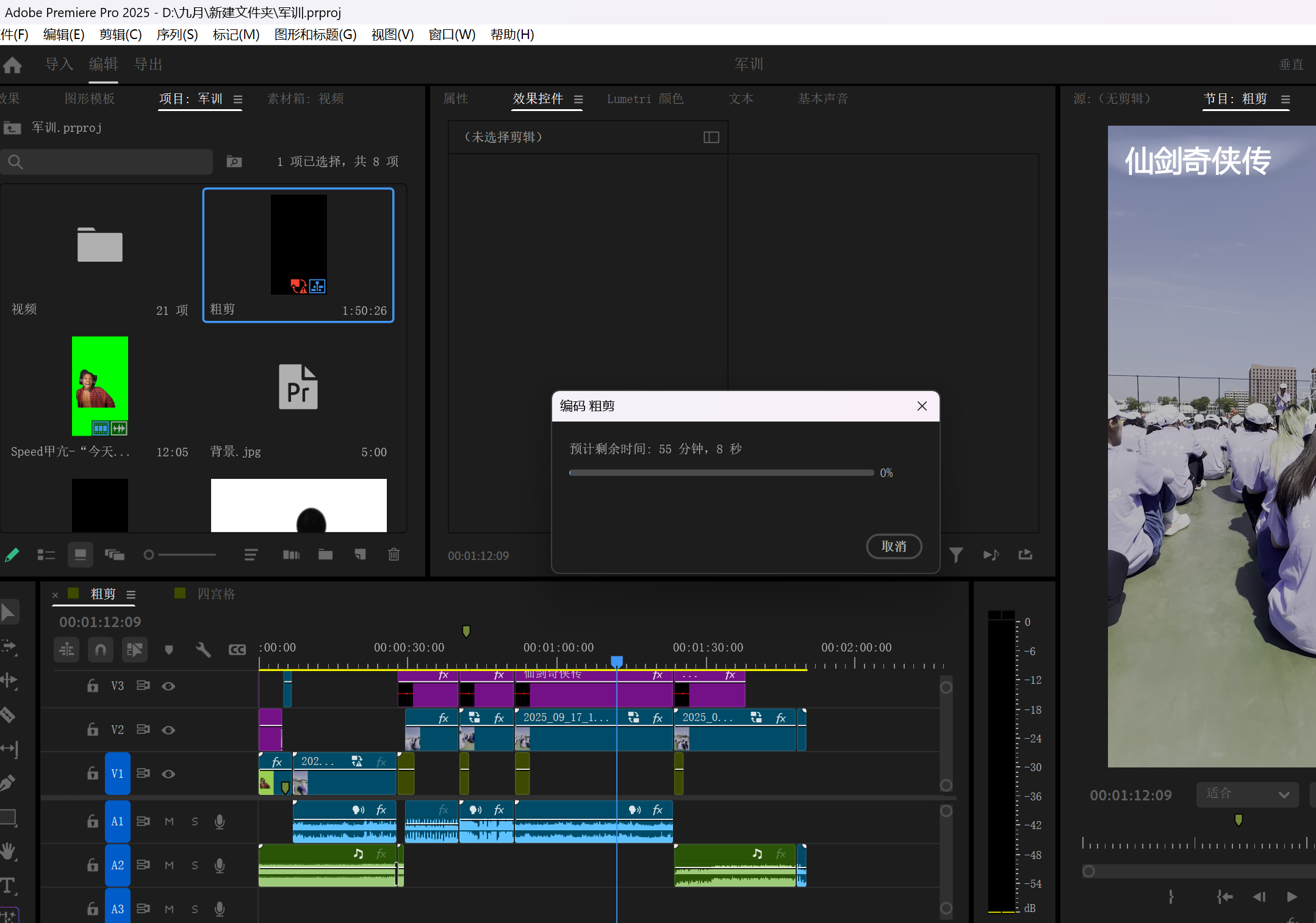The image size is (1316, 923).
Task: Switch to the Lumetri 颜色 tab
Action: pyautogui.click(x=645, y=99)
